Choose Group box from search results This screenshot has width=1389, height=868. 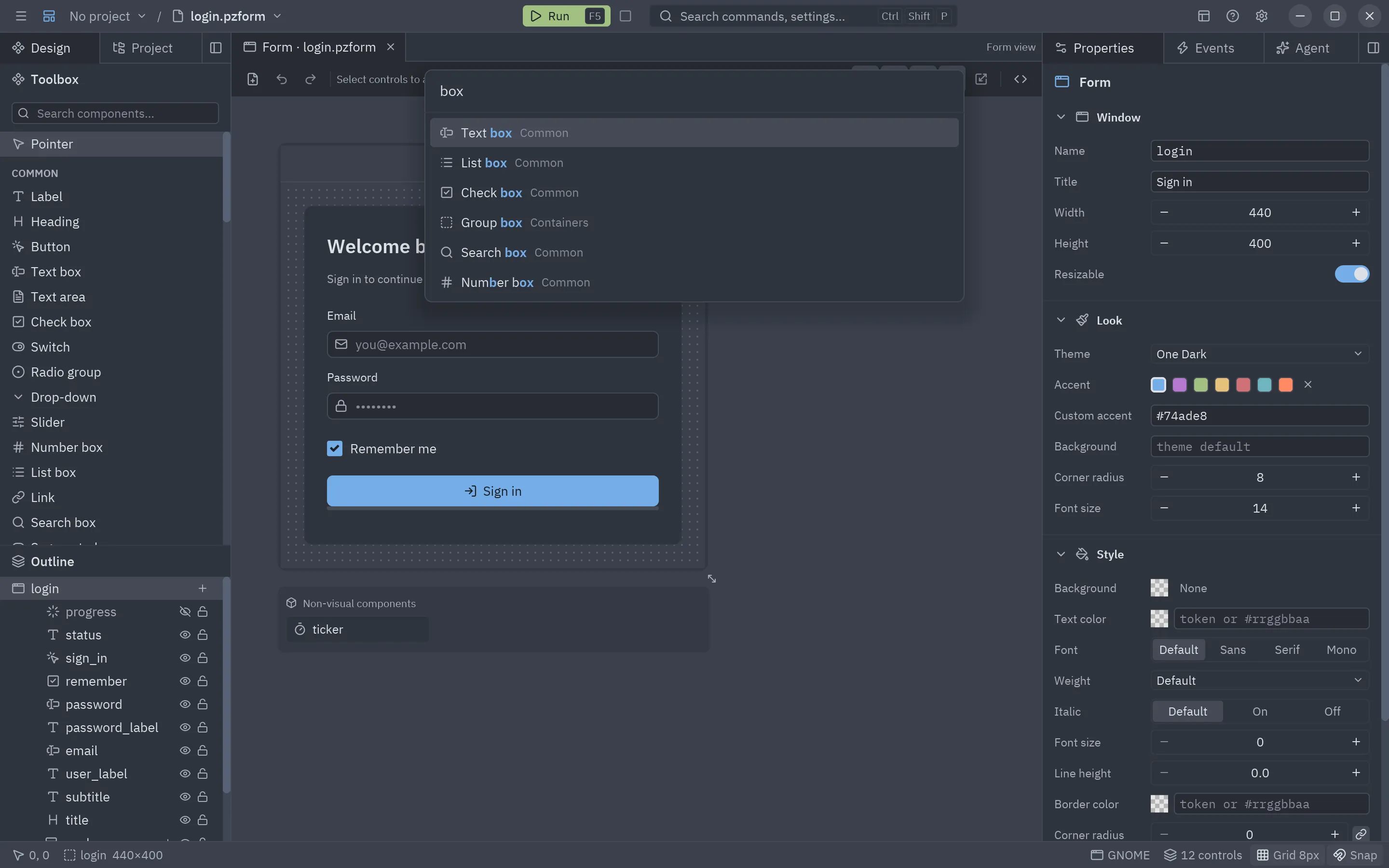pos(694,222)
